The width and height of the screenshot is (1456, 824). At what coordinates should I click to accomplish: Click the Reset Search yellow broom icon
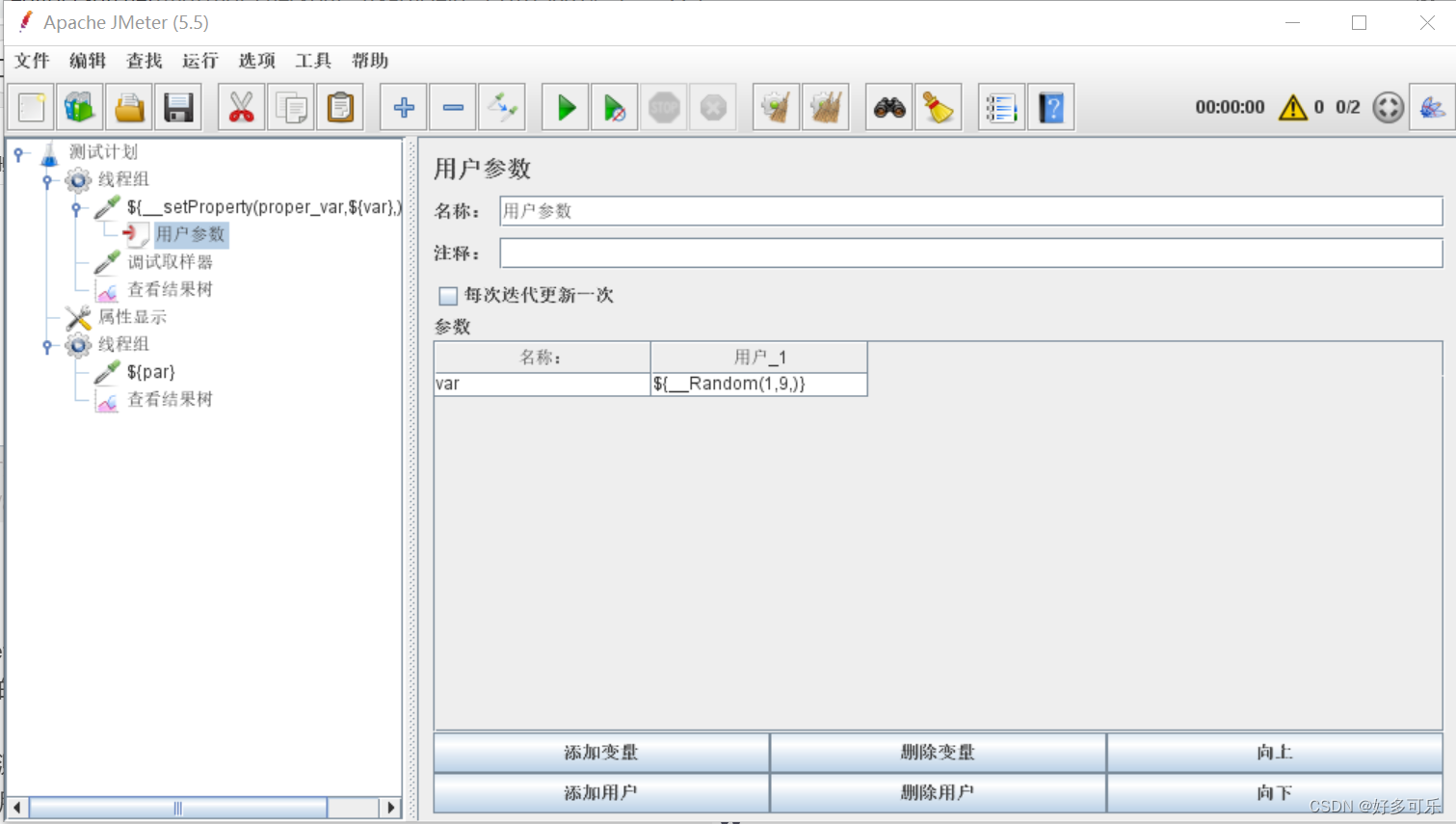(x=939, y=107)
